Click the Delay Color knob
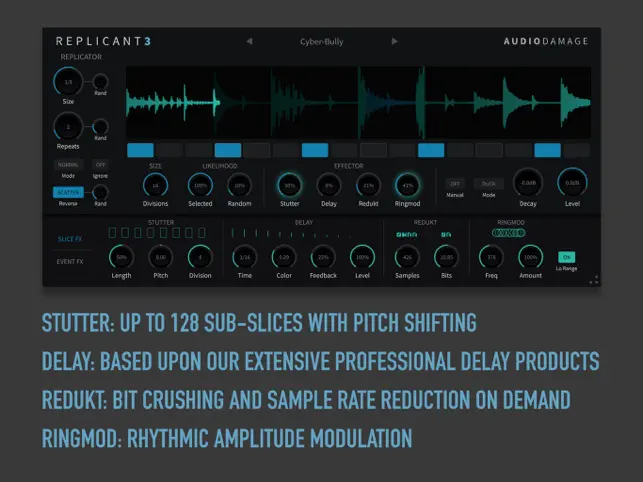Viewport: 643px width, 482px height. (284, 257)
